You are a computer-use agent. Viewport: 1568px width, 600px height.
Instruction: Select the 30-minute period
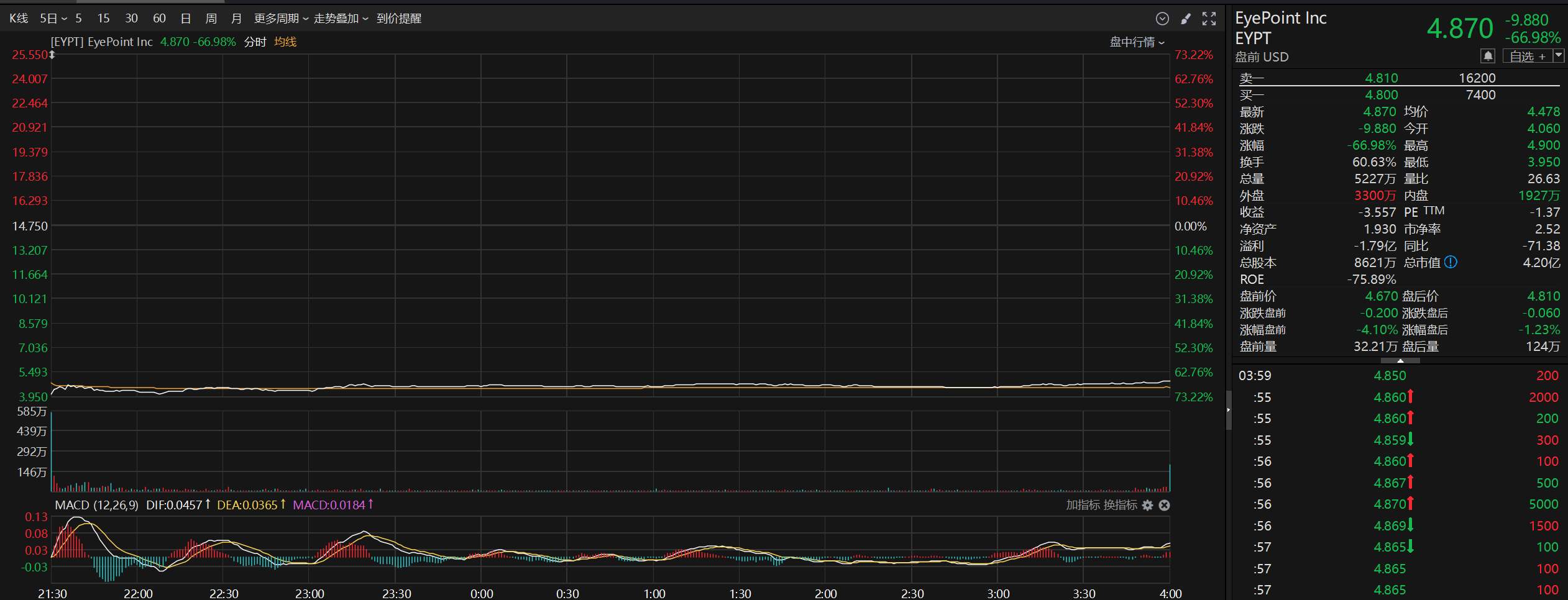(131, 19)
